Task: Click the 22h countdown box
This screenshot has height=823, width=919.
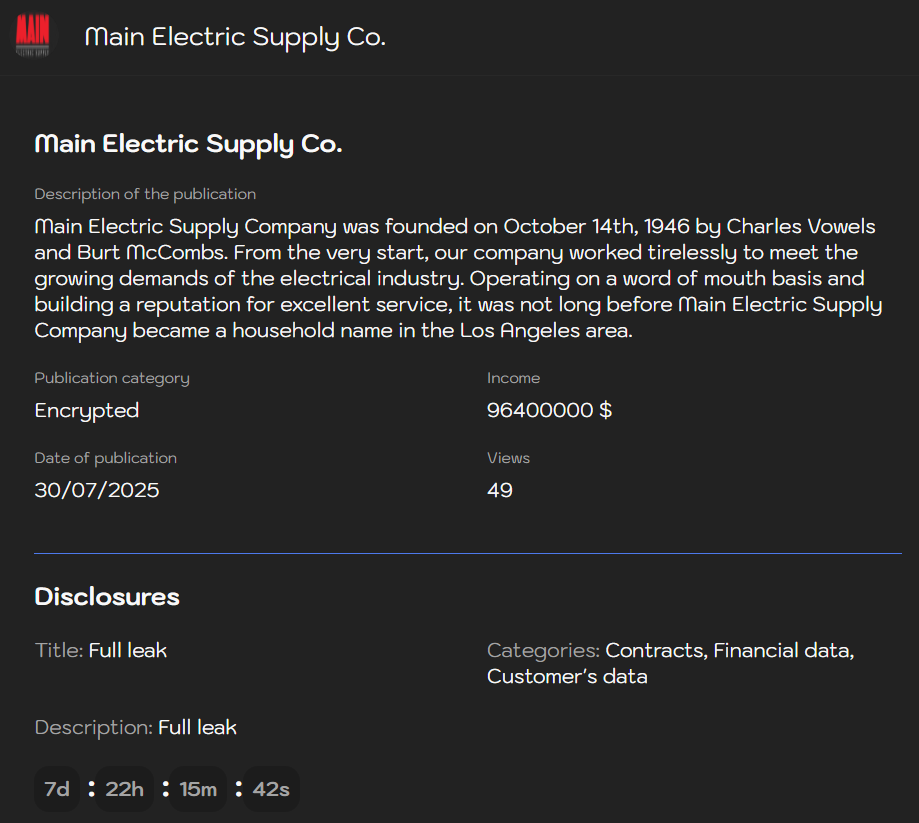Action: (x=125, y=789)
